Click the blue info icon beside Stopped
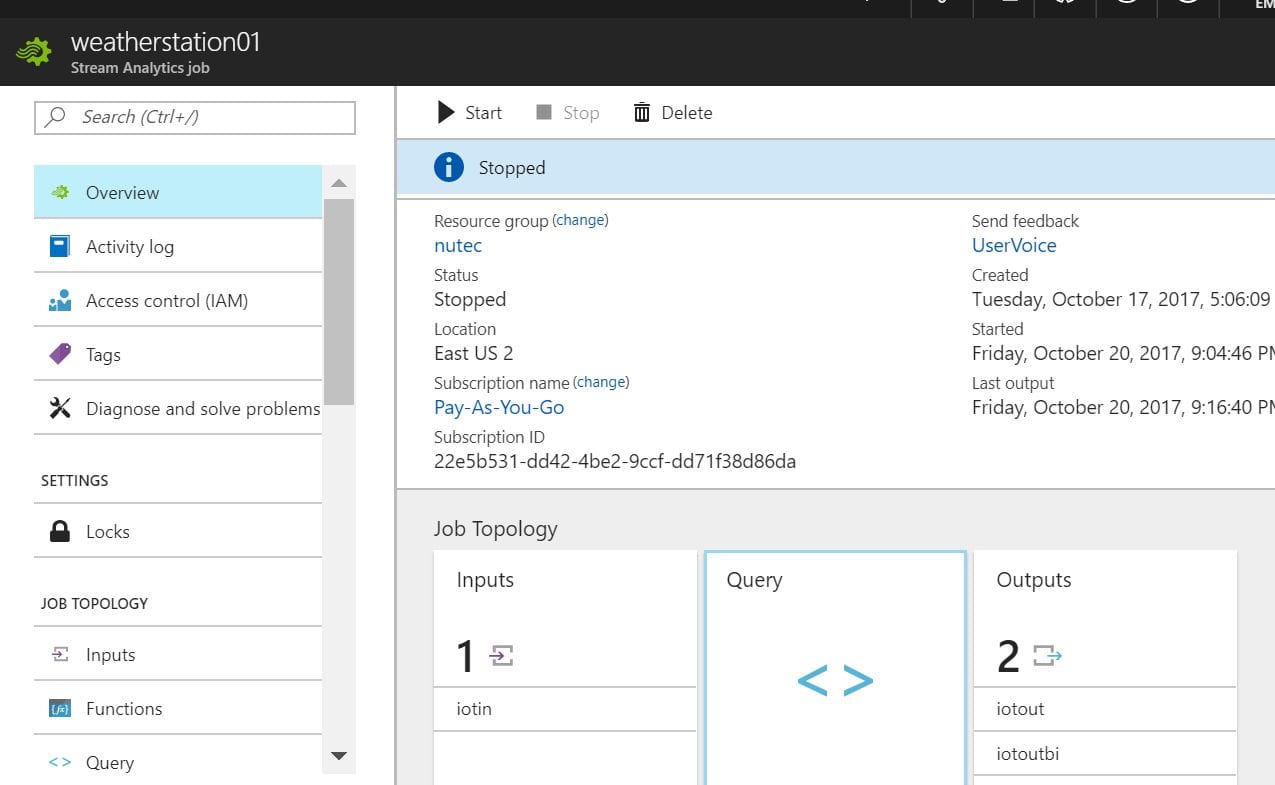Viewport: 1275px width, 785px height. tap(449, 167)
